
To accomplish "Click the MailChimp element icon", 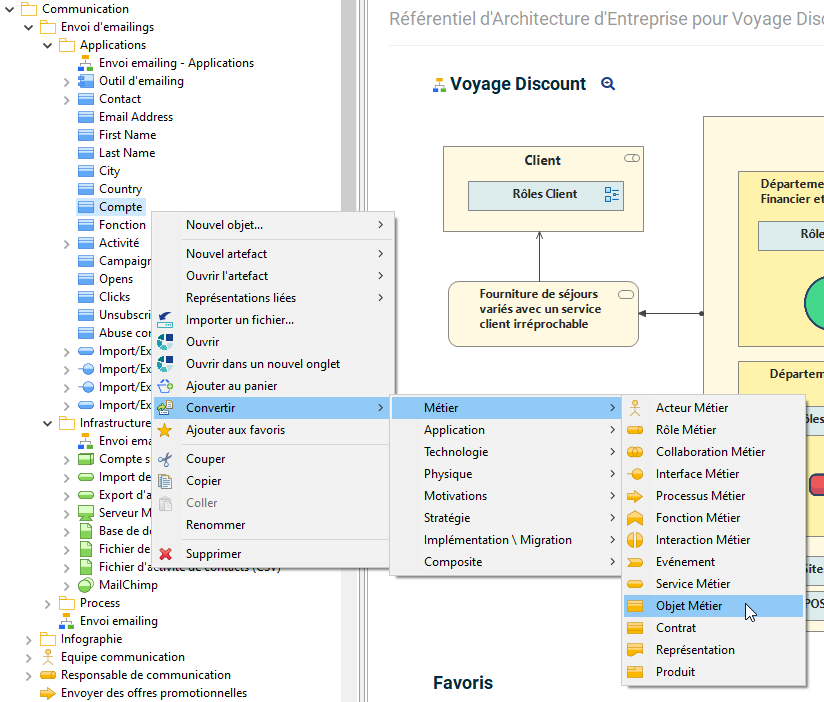I will pos(86,585).
